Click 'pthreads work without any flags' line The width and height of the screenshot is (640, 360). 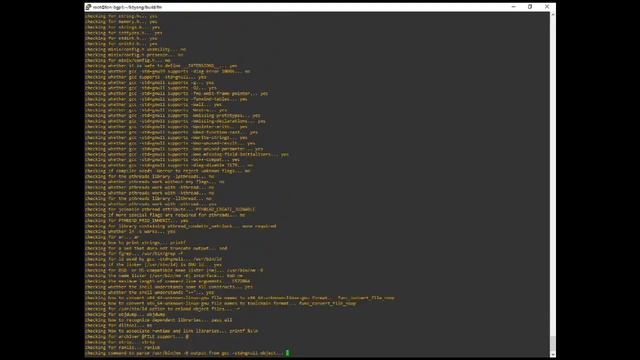(155, 182)
